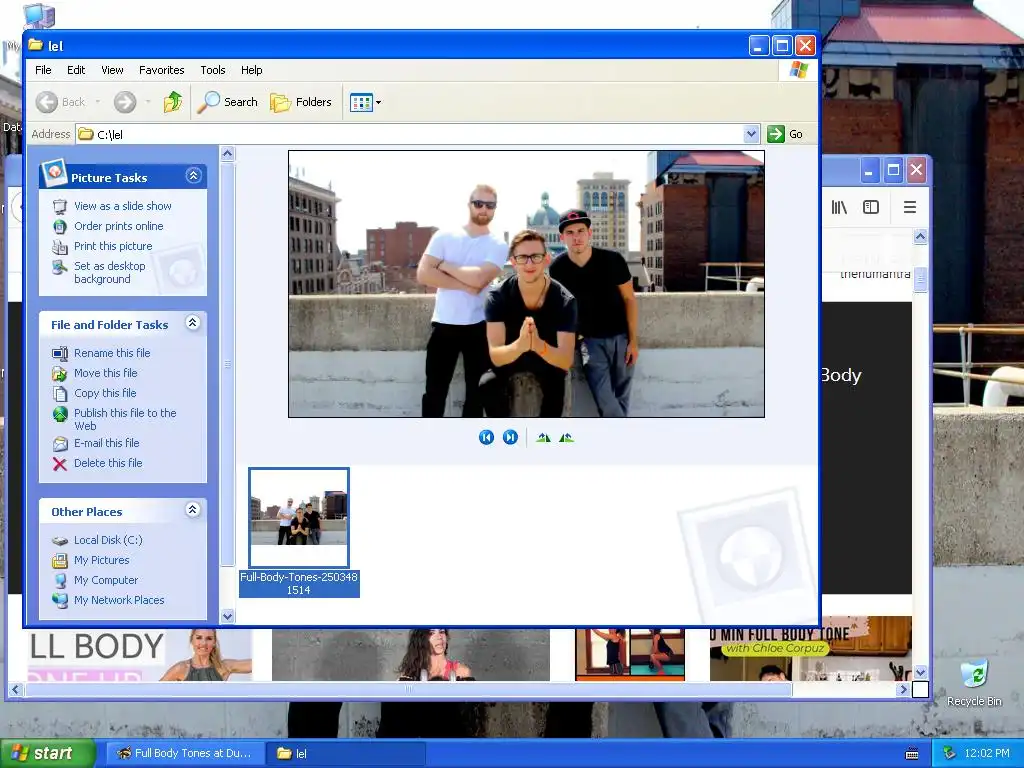Click browser window scroll up arrow
Viewport: 1024px width, 768px height.
[920, 236]
